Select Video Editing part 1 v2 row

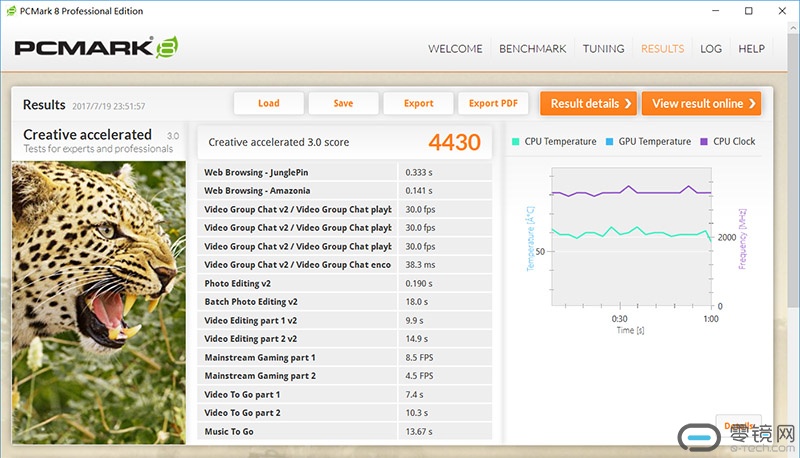click(x=344, y=320)
